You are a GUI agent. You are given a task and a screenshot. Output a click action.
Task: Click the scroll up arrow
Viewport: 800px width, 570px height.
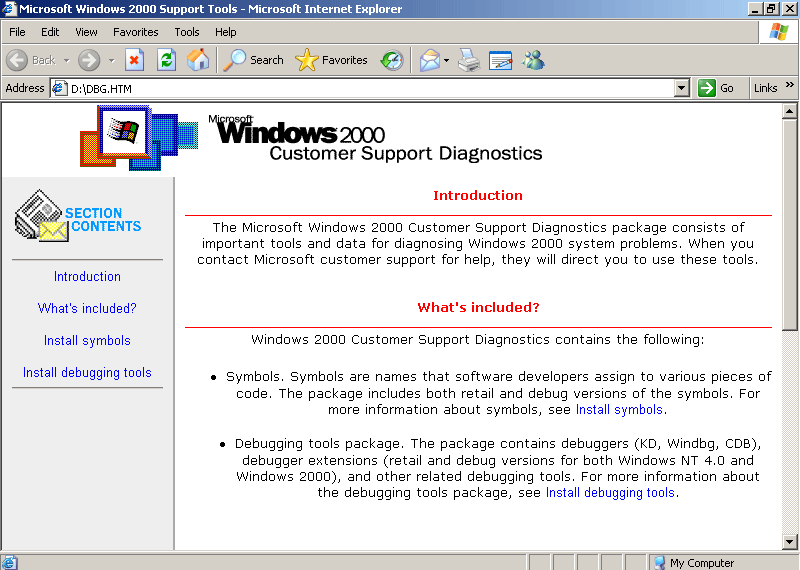(789, 112)
